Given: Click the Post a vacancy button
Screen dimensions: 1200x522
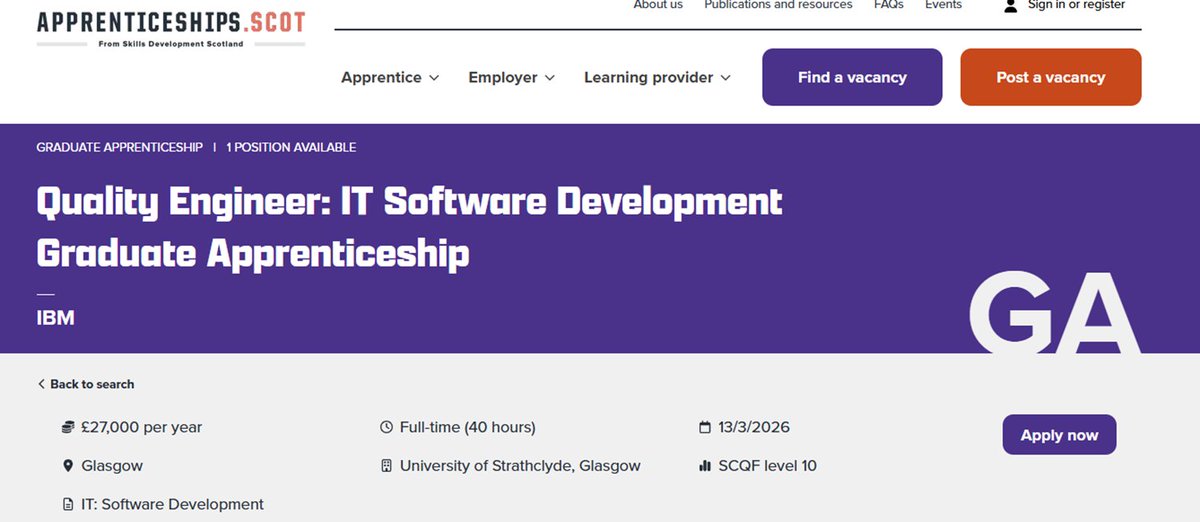Looking at the screenshot, I should (x=1051, y=77).
